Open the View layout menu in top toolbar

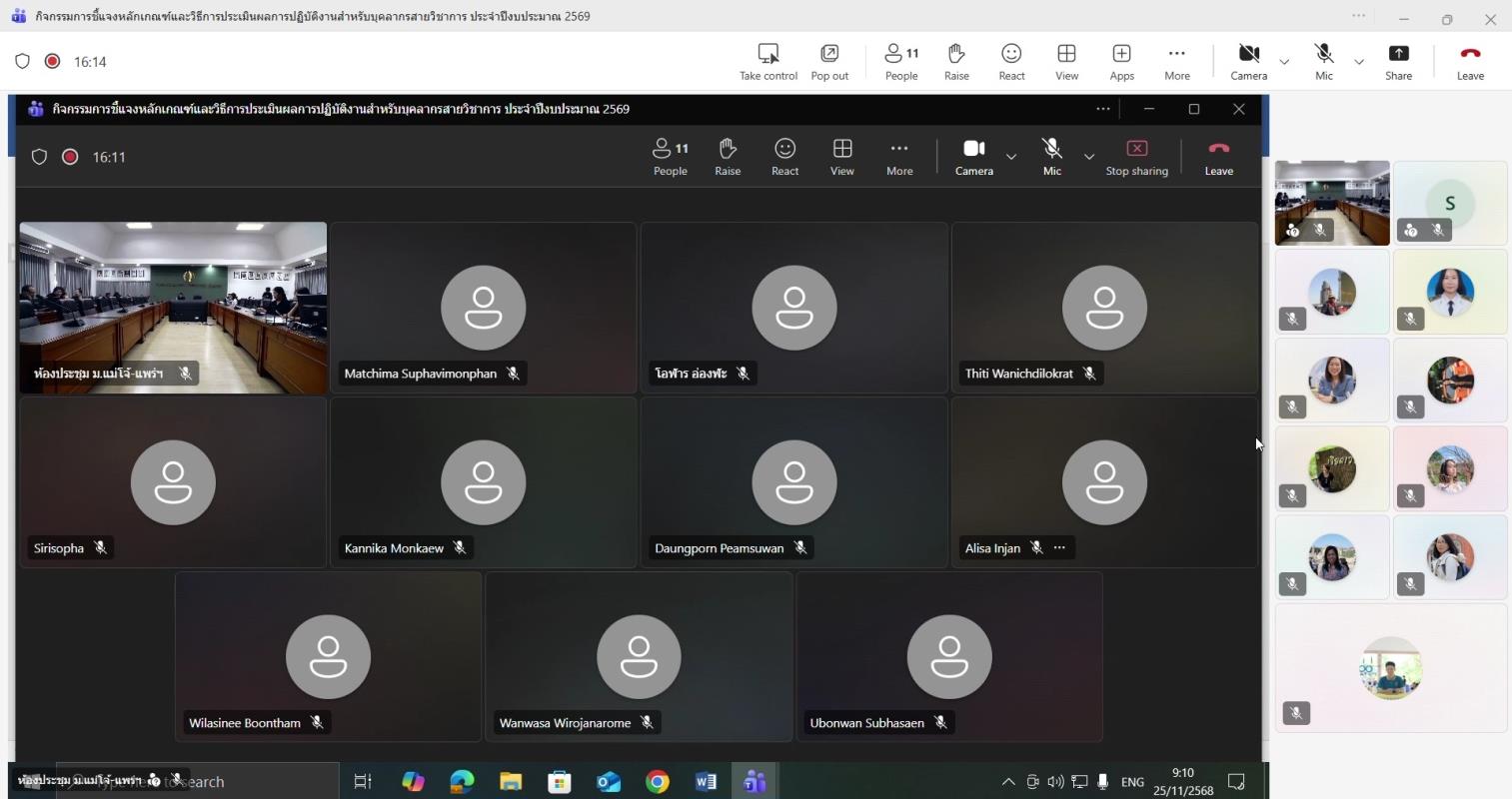[1066, 61]
